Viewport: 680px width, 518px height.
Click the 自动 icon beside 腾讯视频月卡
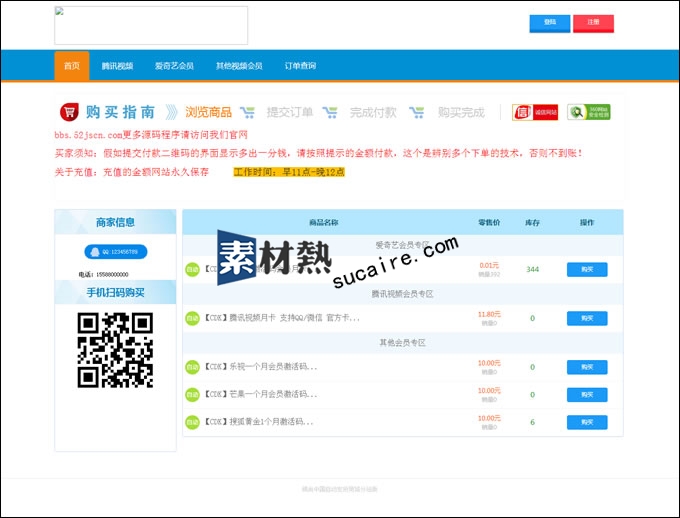tap(192, 318)
